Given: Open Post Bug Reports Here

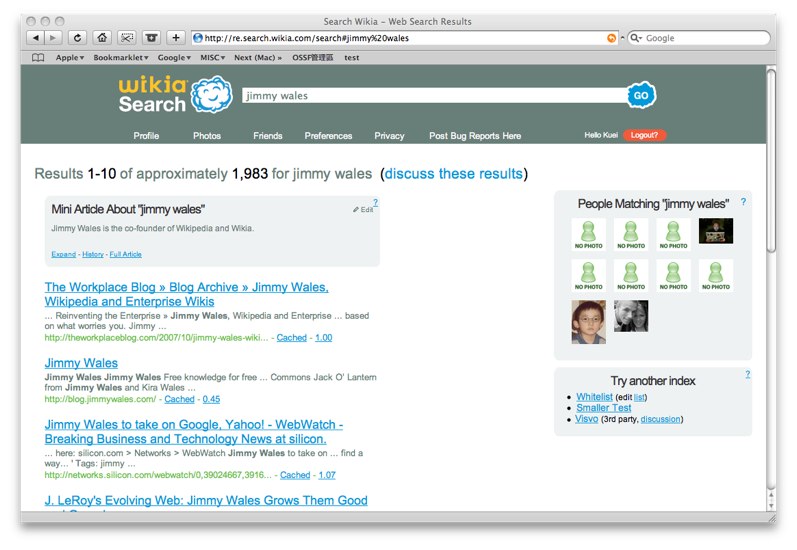Looking at the screenshot, I should click(x=475, y=136).
